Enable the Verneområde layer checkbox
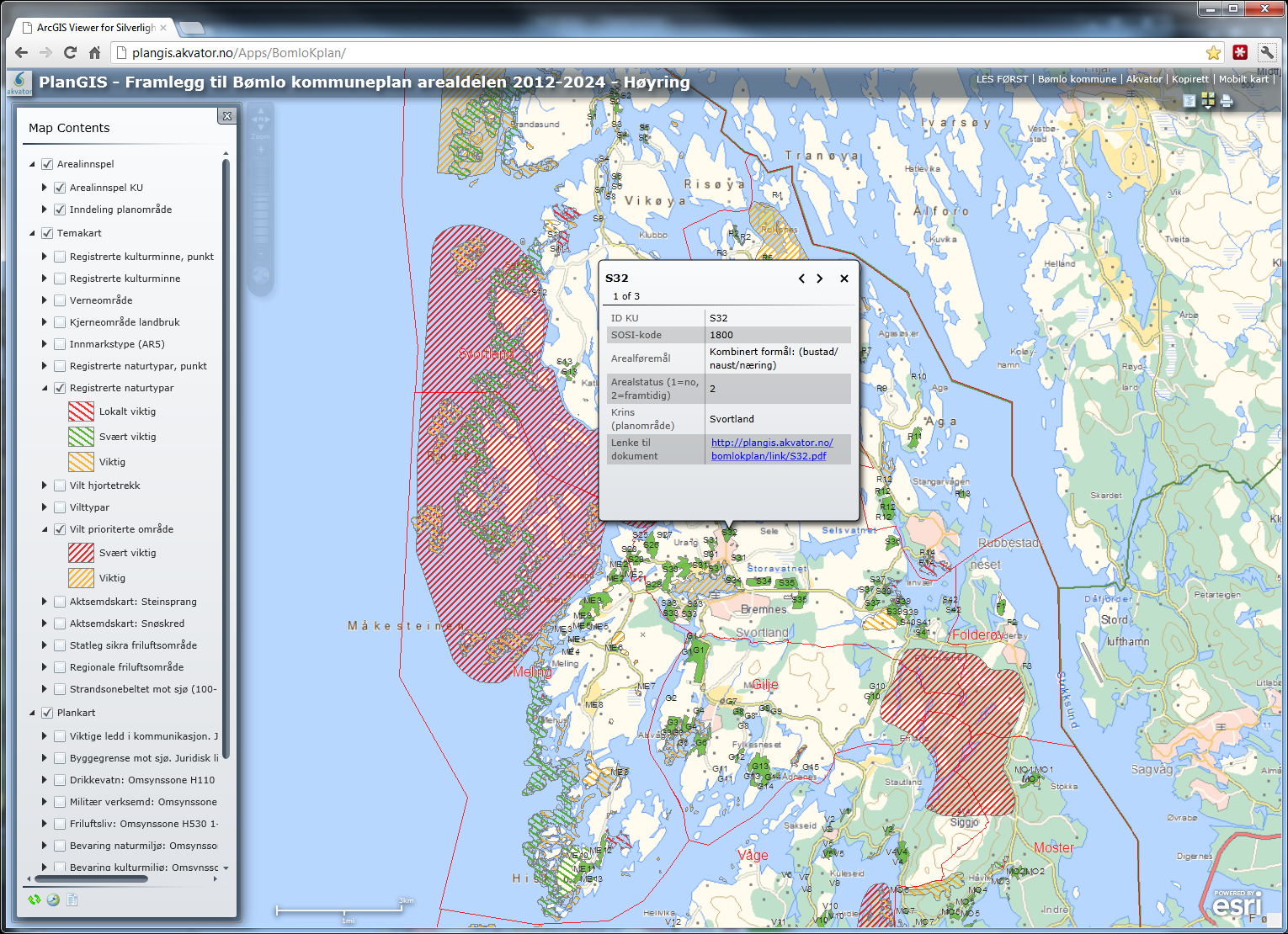This screenshot has height=934, width=1288. coord(60,300)
